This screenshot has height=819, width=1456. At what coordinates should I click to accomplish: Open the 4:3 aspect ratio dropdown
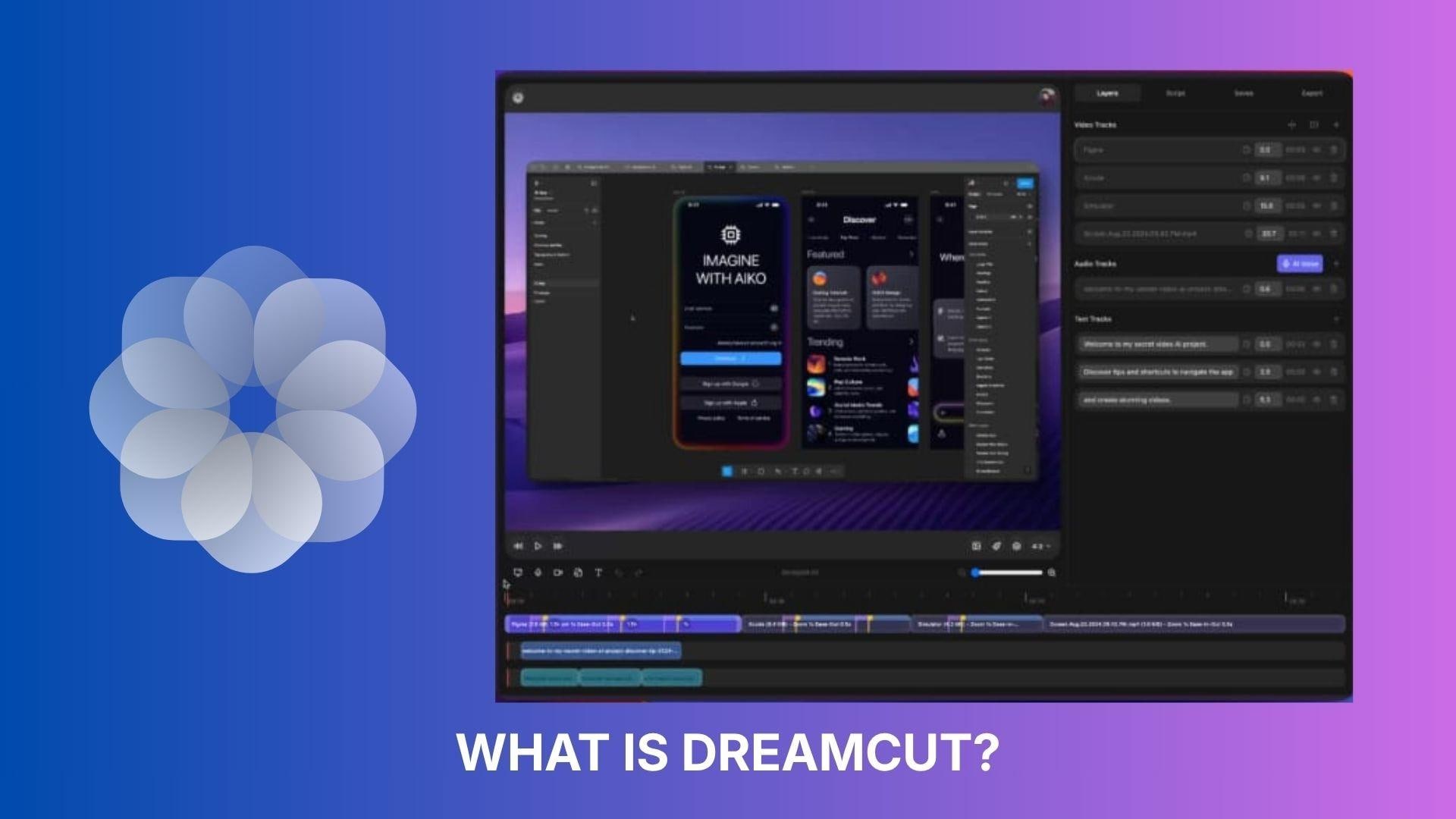(x=1040, y=546)
